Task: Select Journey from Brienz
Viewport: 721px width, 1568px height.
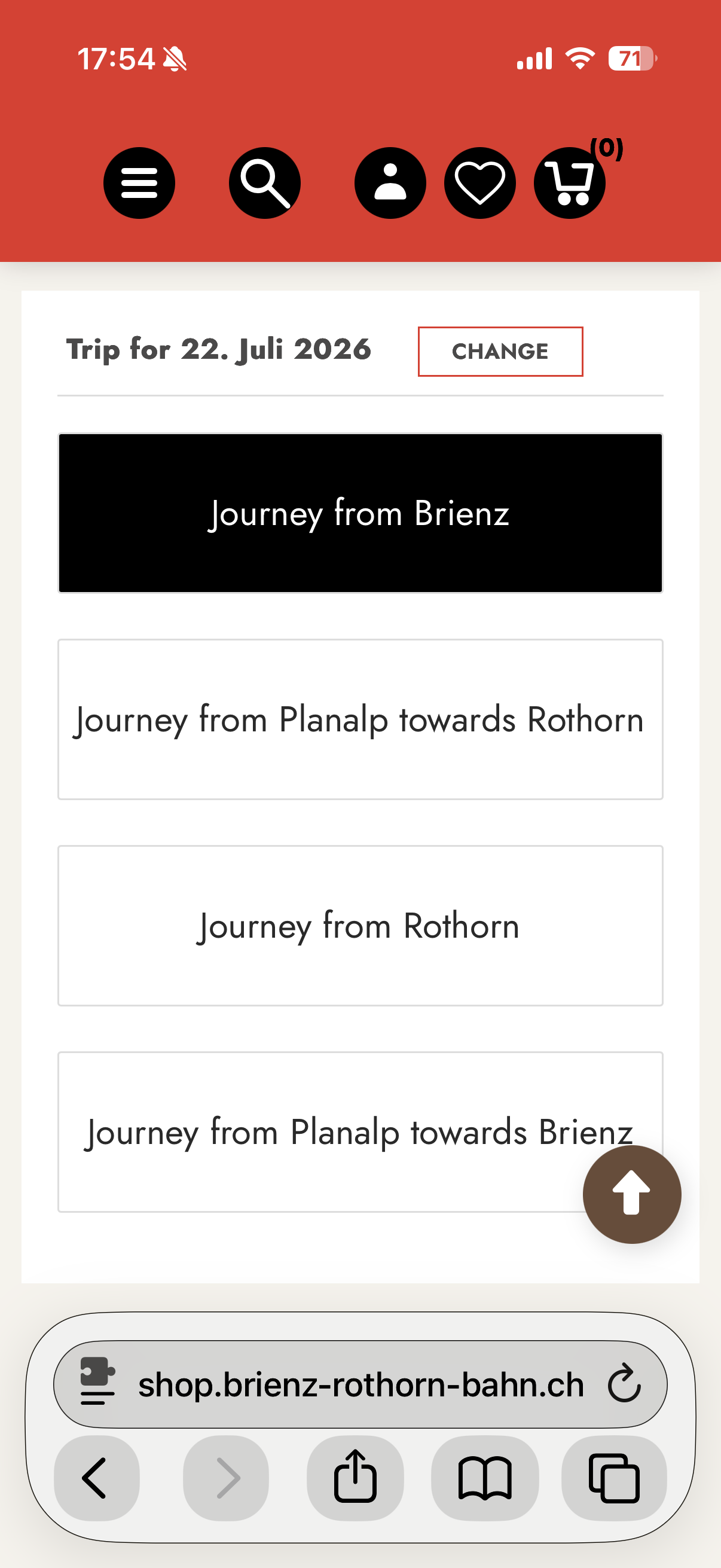Action: (360, 513)
